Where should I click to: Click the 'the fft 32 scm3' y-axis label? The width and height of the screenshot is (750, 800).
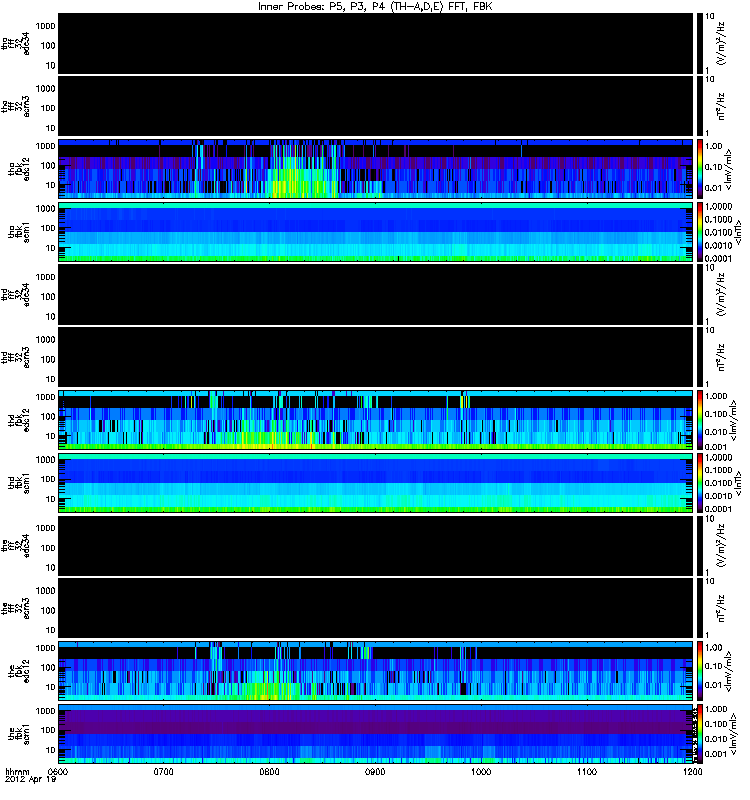pyautogui.click(x=16, y=609)
